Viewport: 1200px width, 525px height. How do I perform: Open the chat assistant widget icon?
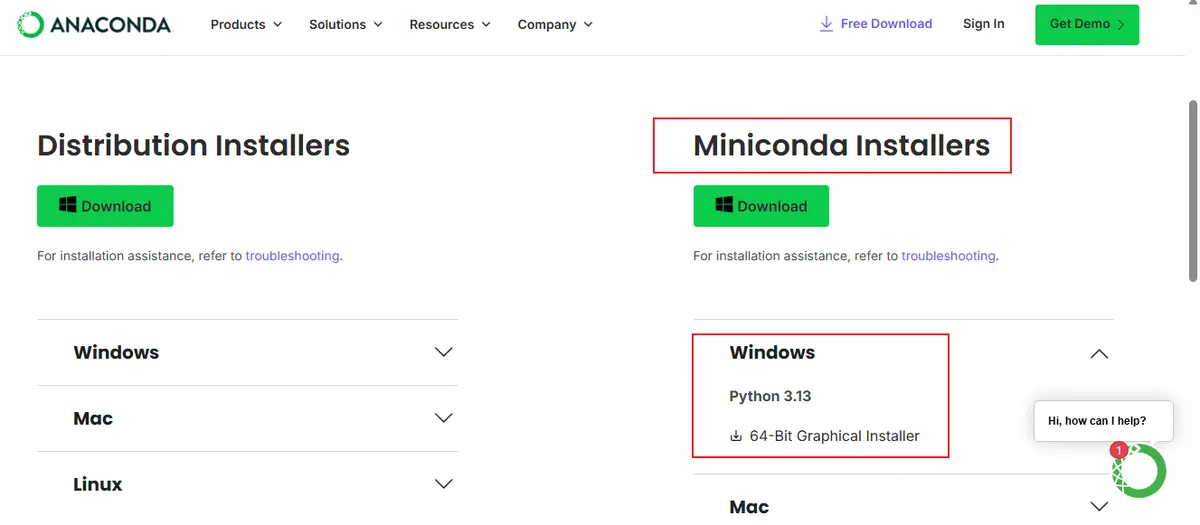pos(1139,470)
